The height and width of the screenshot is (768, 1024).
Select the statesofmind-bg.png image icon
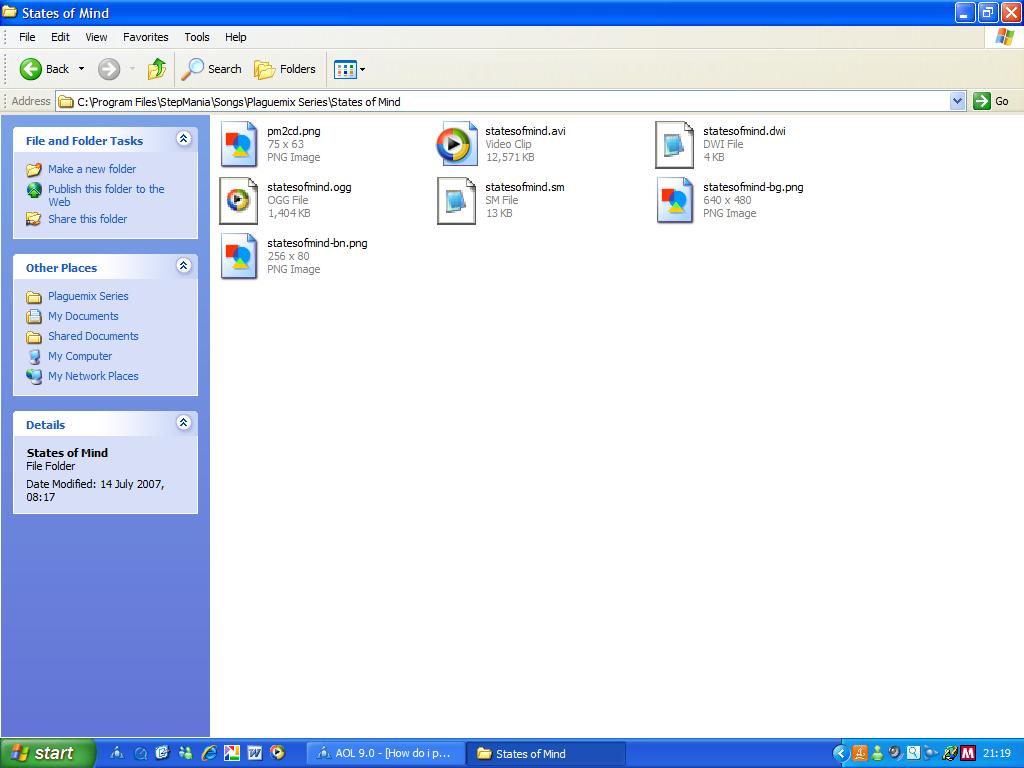tap(675, 200)
